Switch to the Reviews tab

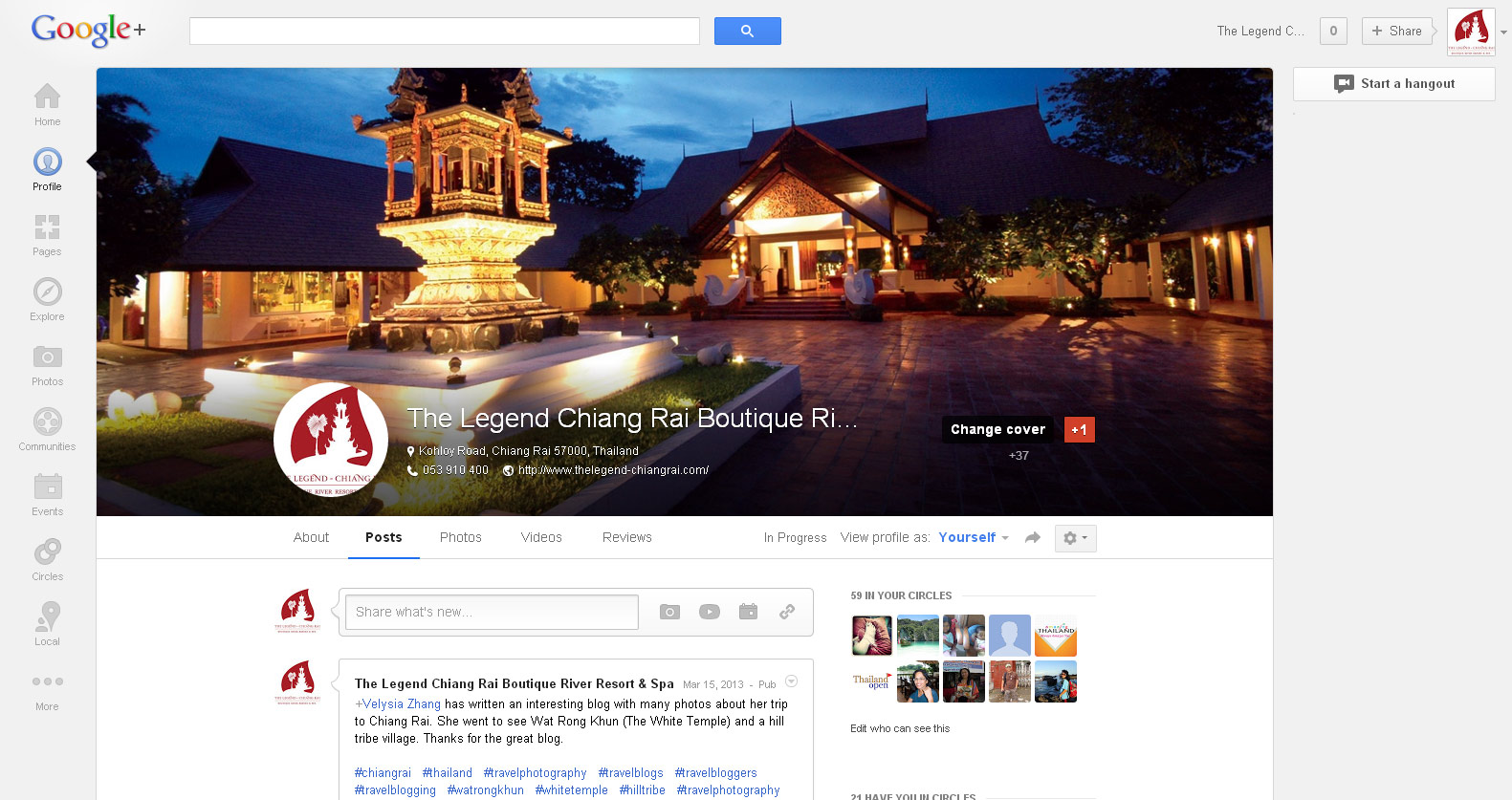(627, 537)
